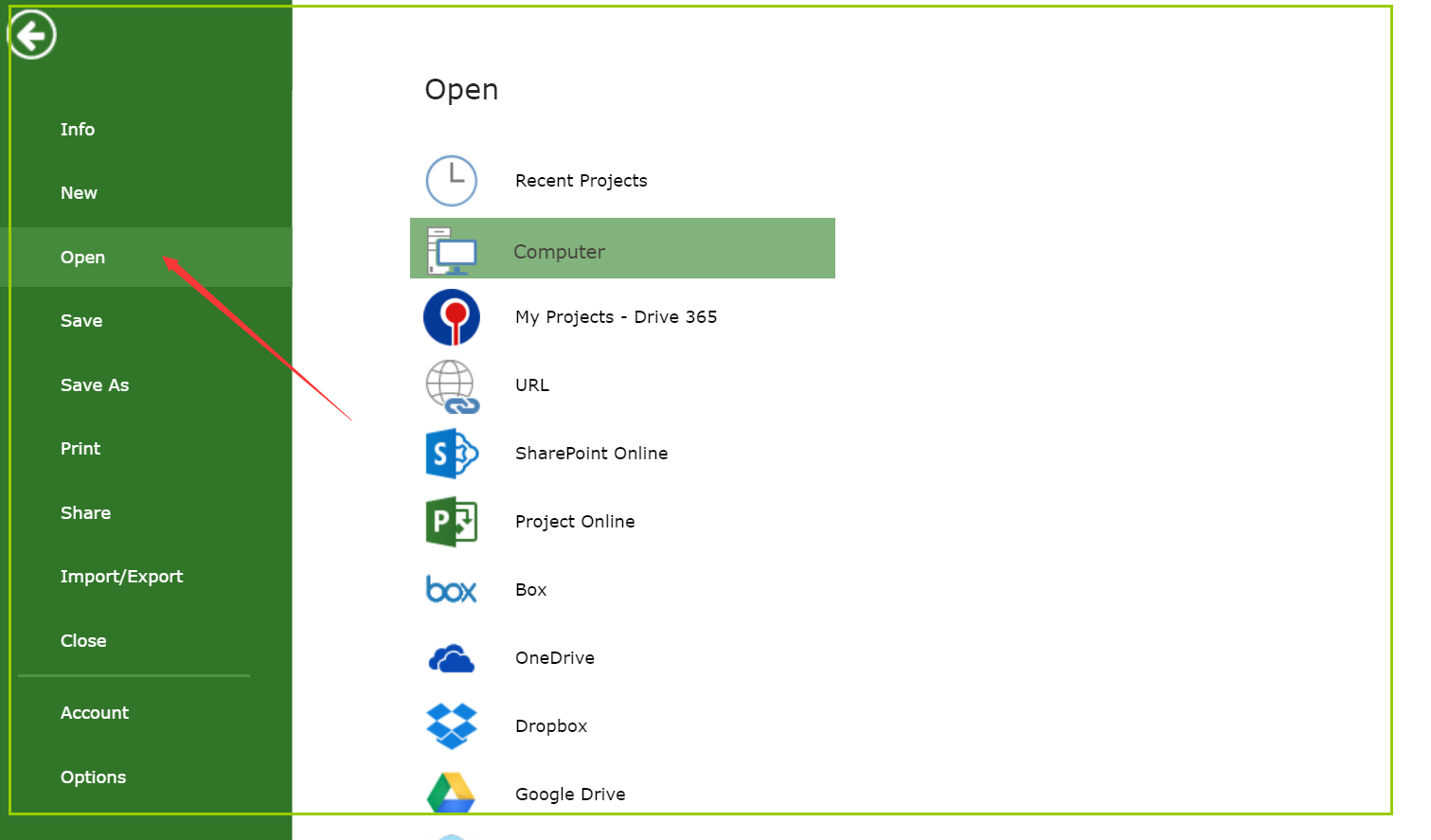This screenshot has width=1431, height=840.
Task: Click the OneDrive cloud icon
Action: 452,658
